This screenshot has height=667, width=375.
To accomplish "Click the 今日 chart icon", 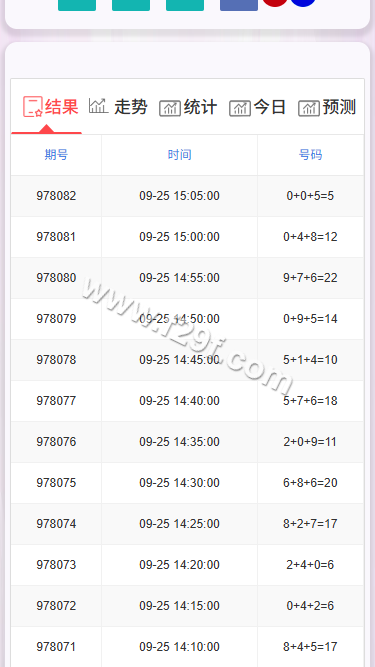I will [240, 108].
